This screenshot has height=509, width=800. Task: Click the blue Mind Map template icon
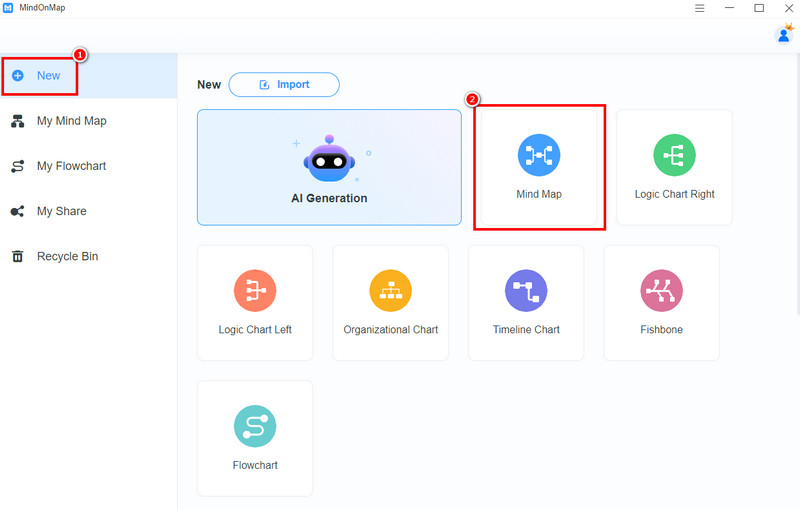tap(539, 155)
